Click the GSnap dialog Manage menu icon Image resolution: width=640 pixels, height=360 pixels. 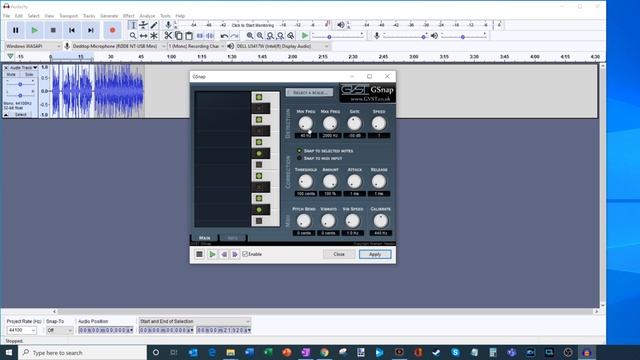[199, 254]
